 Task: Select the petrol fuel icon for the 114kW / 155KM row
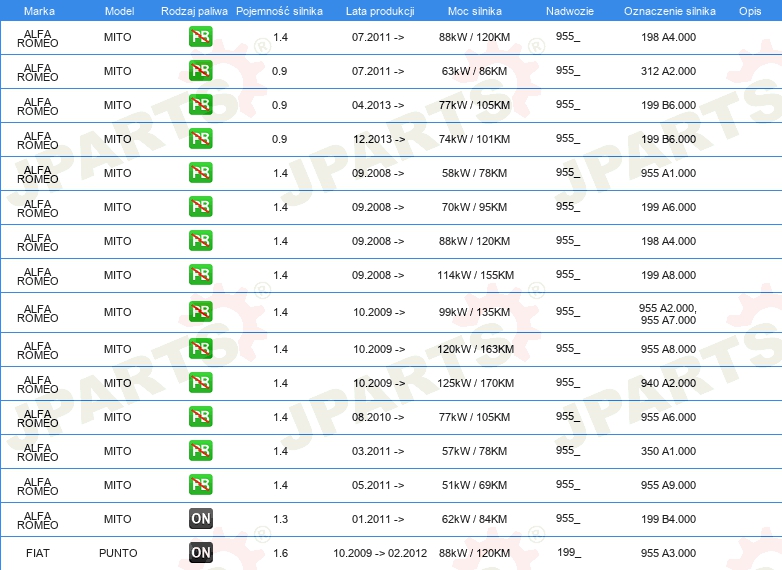coord(200,274)
